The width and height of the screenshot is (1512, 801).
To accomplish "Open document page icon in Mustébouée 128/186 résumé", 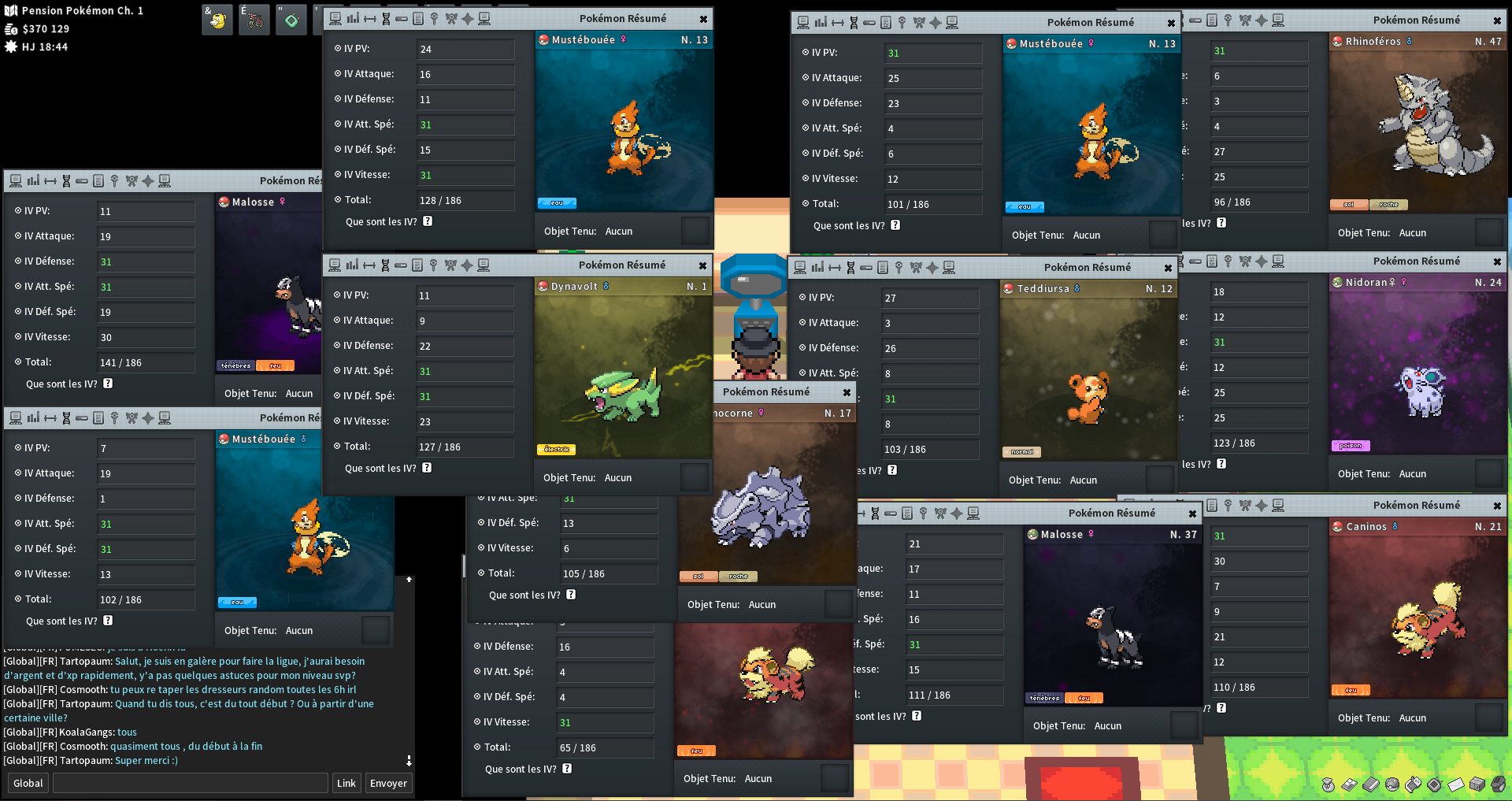I will pos(418,18).
